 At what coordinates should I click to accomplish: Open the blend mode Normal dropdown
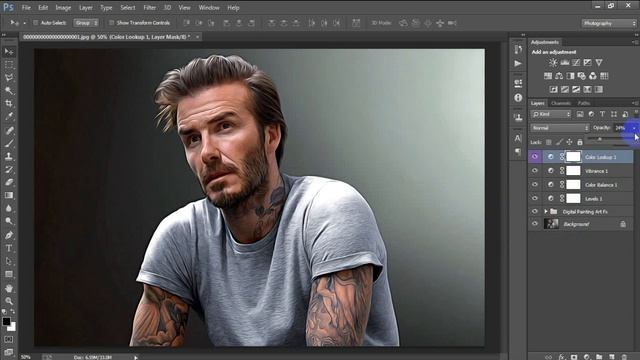(560, 128)
